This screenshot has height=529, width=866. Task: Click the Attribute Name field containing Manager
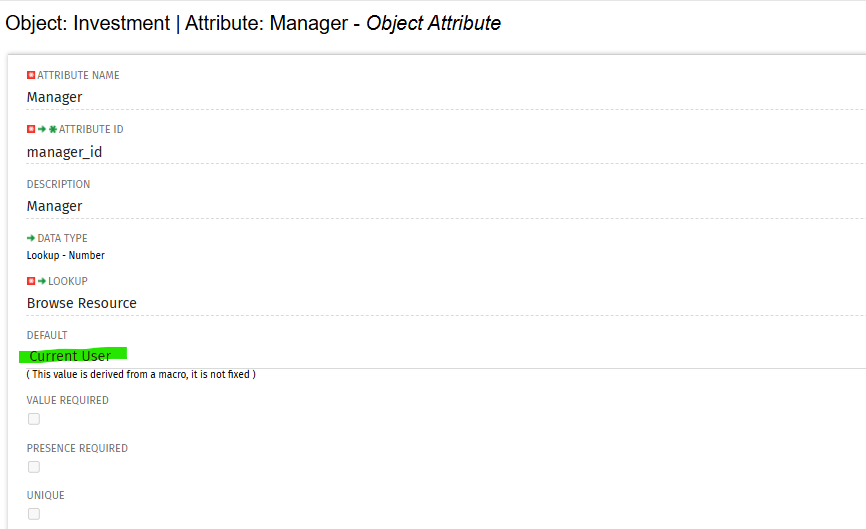click(446, 97)
